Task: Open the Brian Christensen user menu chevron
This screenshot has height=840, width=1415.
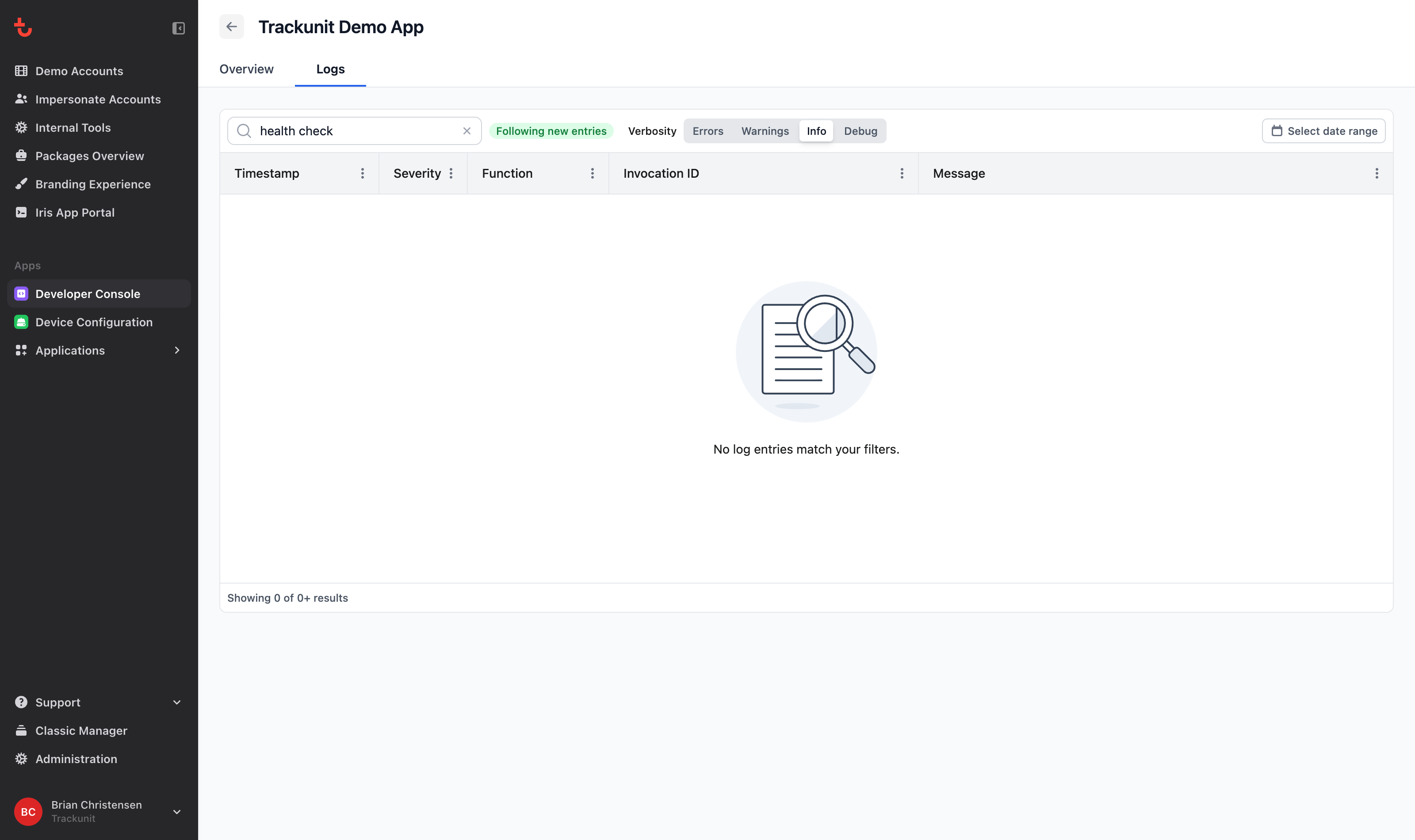Action: [x=177, y=812]
